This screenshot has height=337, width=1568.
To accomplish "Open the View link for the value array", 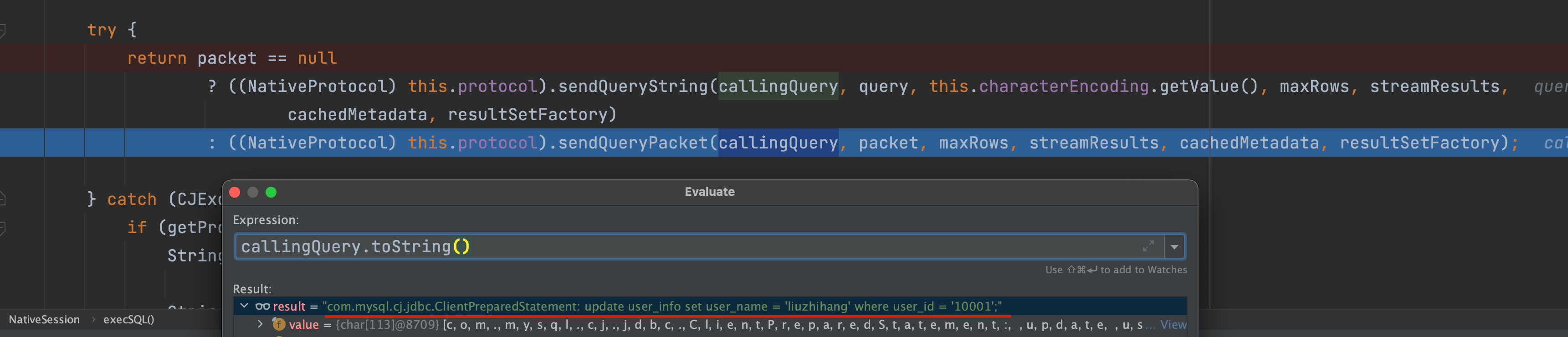I will pos(1173,324).
